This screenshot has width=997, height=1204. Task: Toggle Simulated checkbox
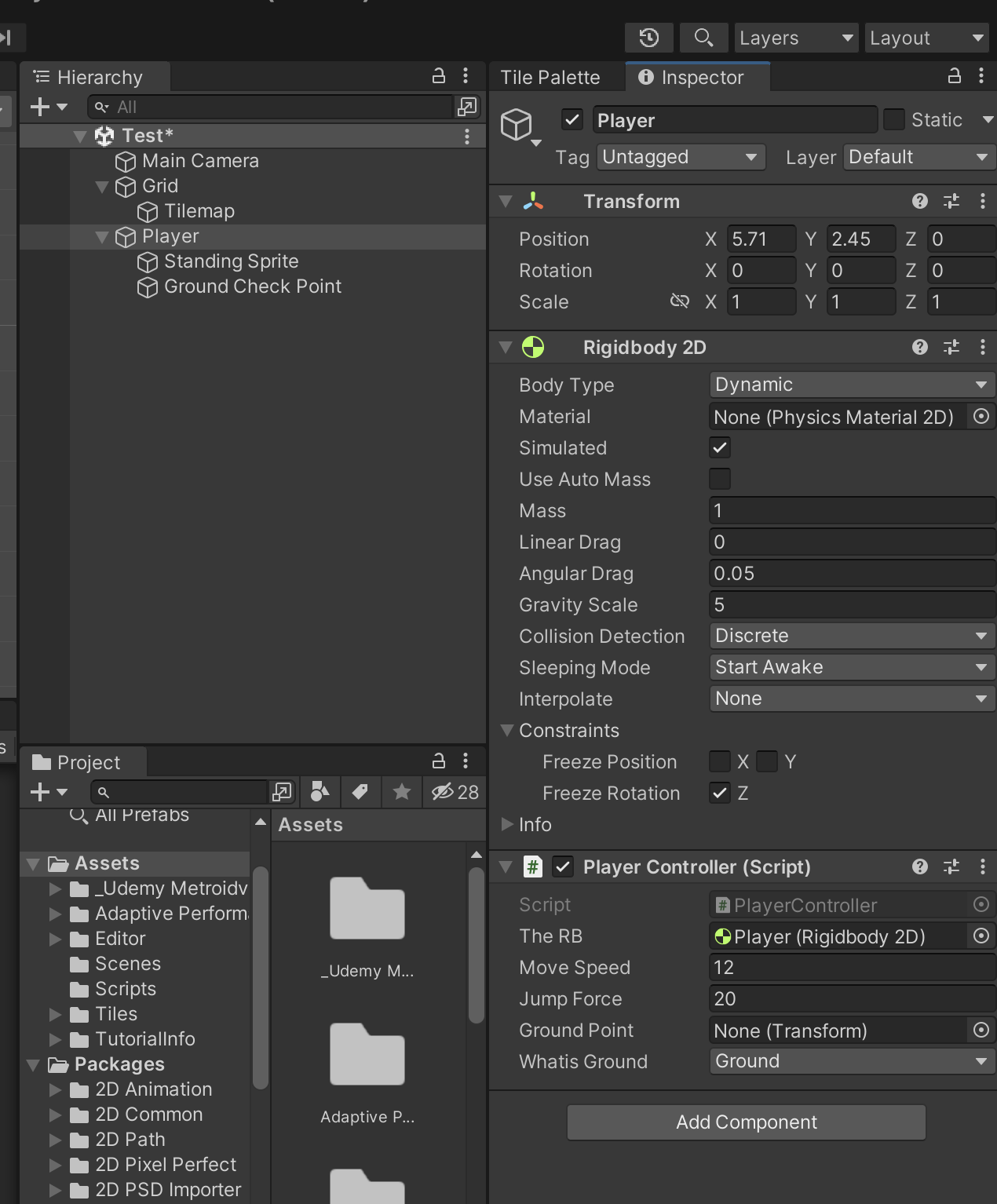(720, 447)
